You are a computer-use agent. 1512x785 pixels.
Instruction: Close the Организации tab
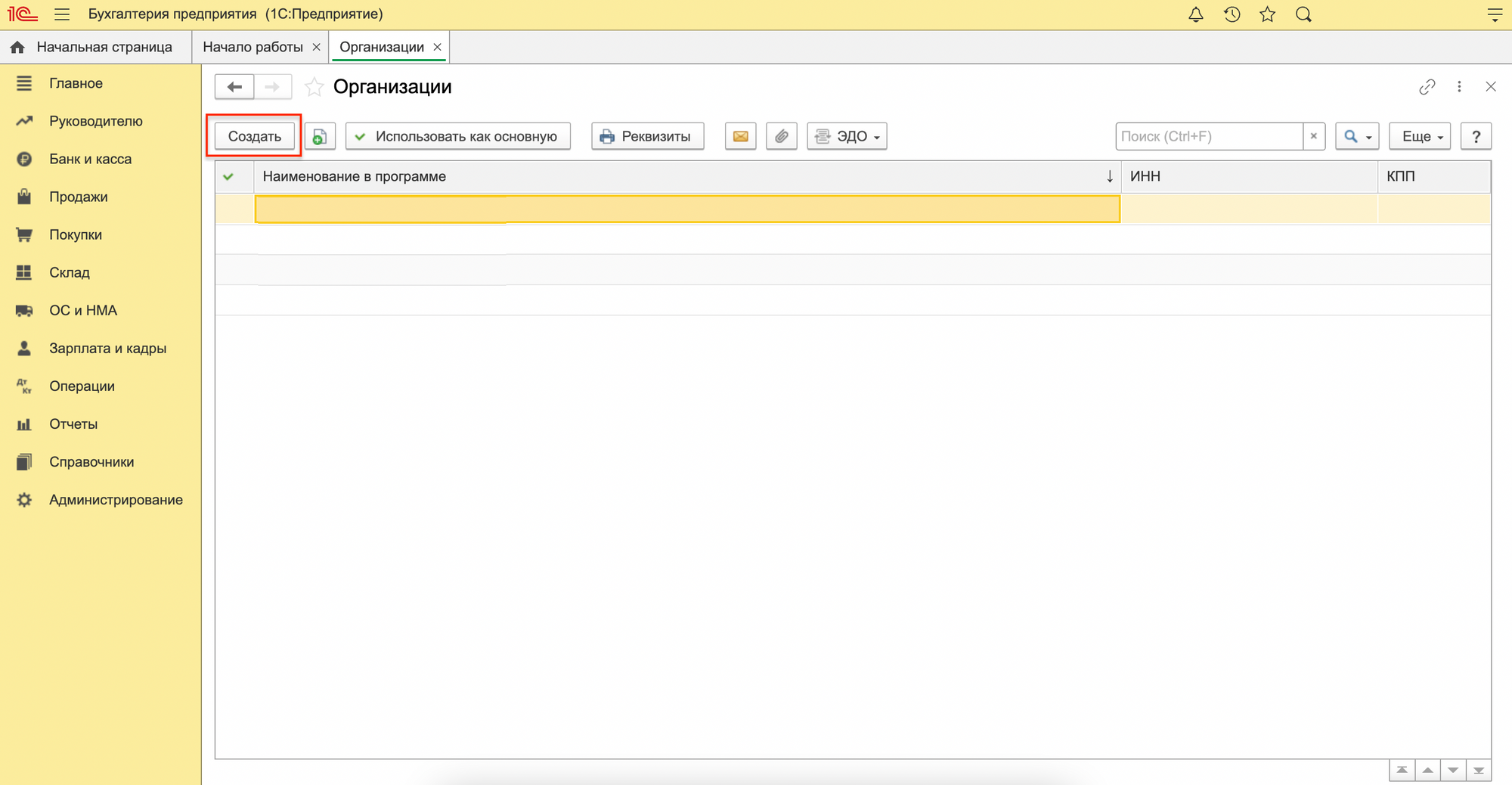pos(438,47)
